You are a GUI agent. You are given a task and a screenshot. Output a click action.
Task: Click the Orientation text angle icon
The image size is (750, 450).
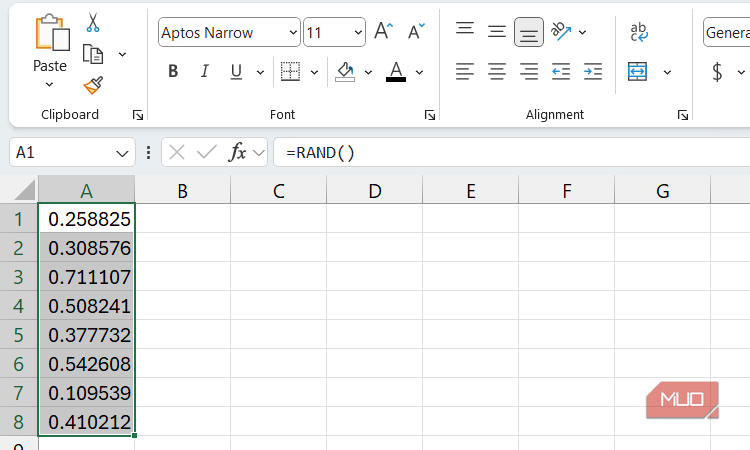561,32
